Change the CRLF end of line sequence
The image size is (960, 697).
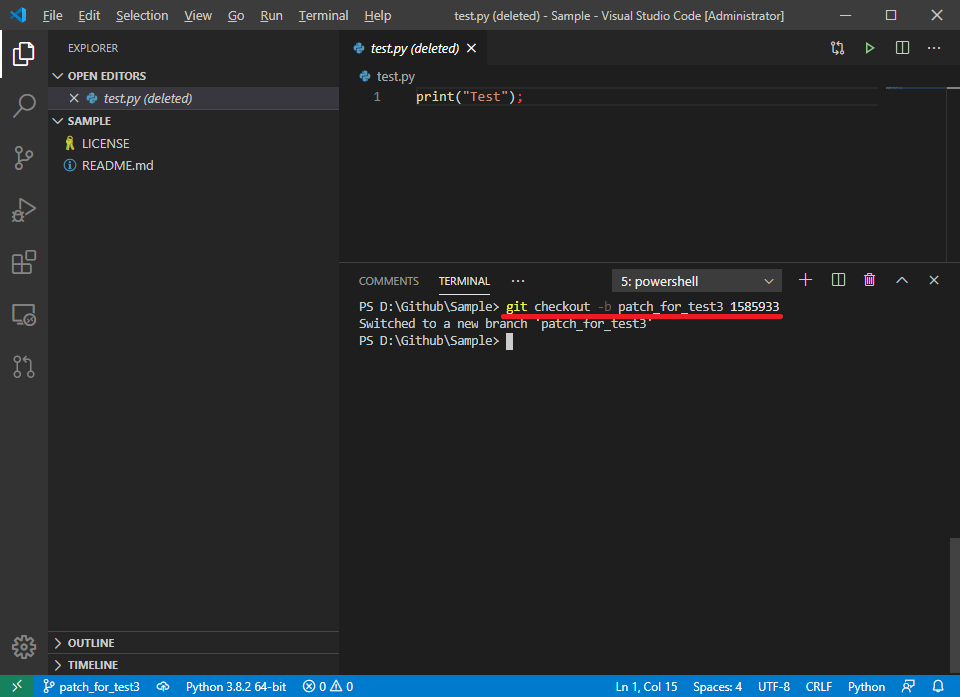pyautogui.click(x=819, y=687)
